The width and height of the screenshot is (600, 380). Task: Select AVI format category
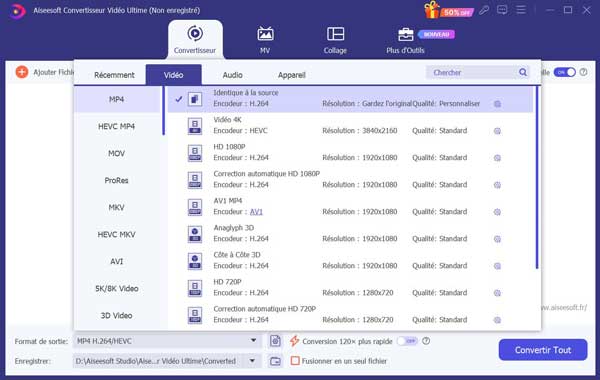(117, 261)
